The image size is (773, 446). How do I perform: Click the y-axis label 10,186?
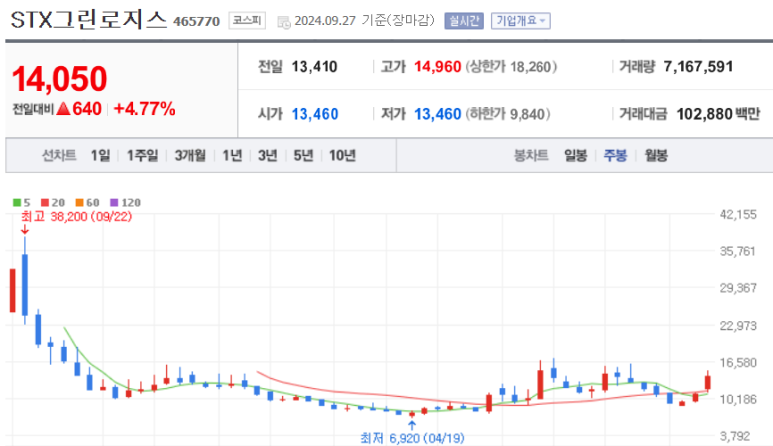click(738, 399)
